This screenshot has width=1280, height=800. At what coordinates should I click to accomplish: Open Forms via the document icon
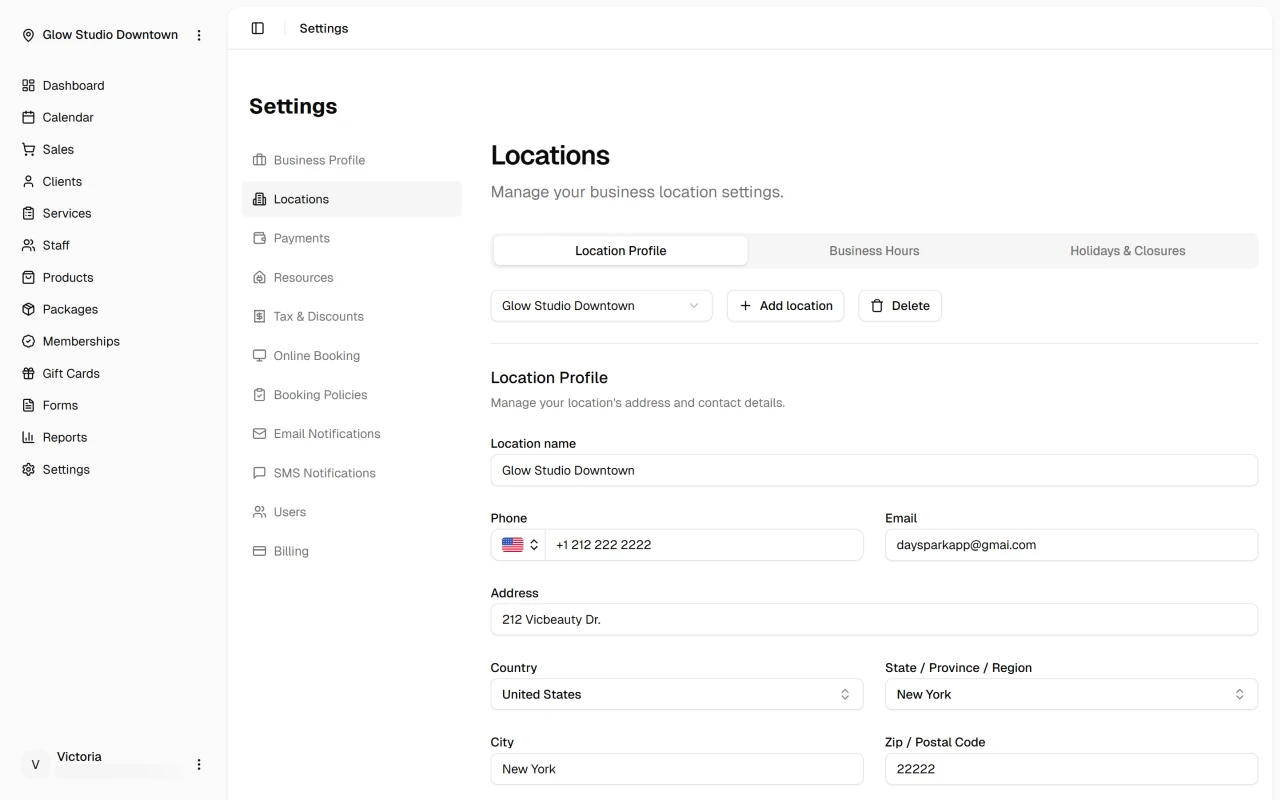[28, 405]
